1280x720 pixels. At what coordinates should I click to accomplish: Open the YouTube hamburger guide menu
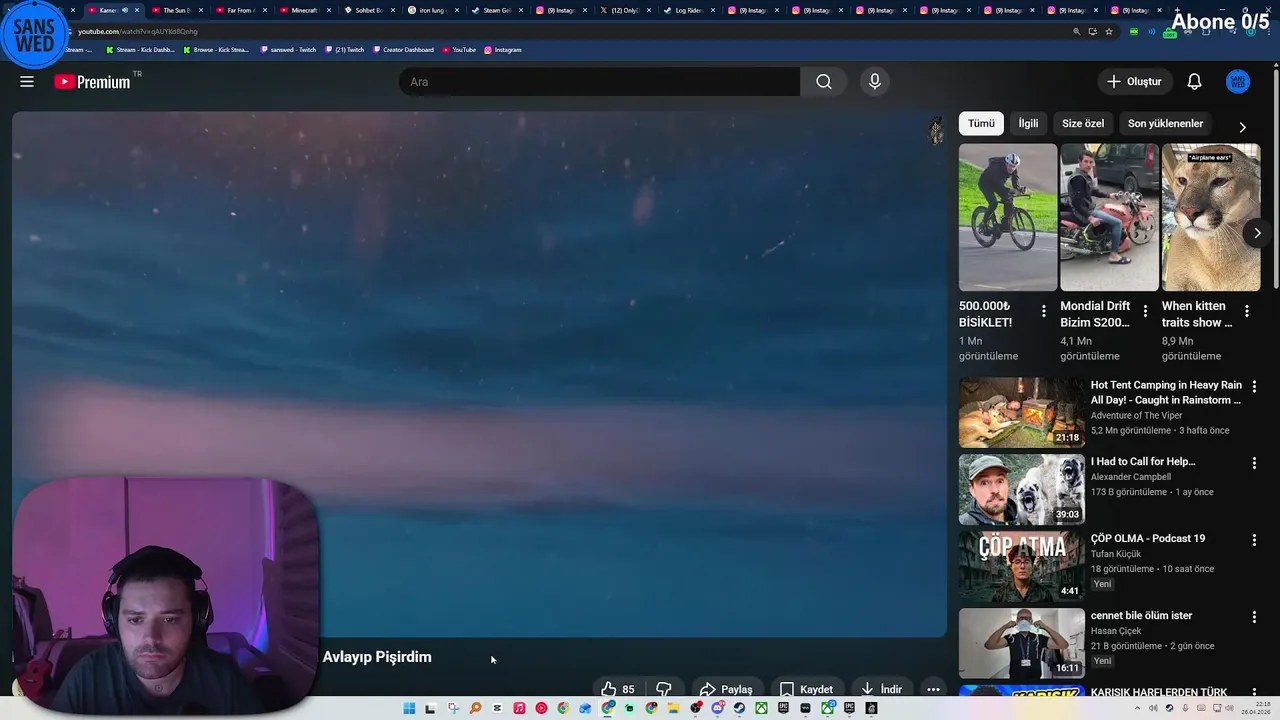(x=27, y=82)
